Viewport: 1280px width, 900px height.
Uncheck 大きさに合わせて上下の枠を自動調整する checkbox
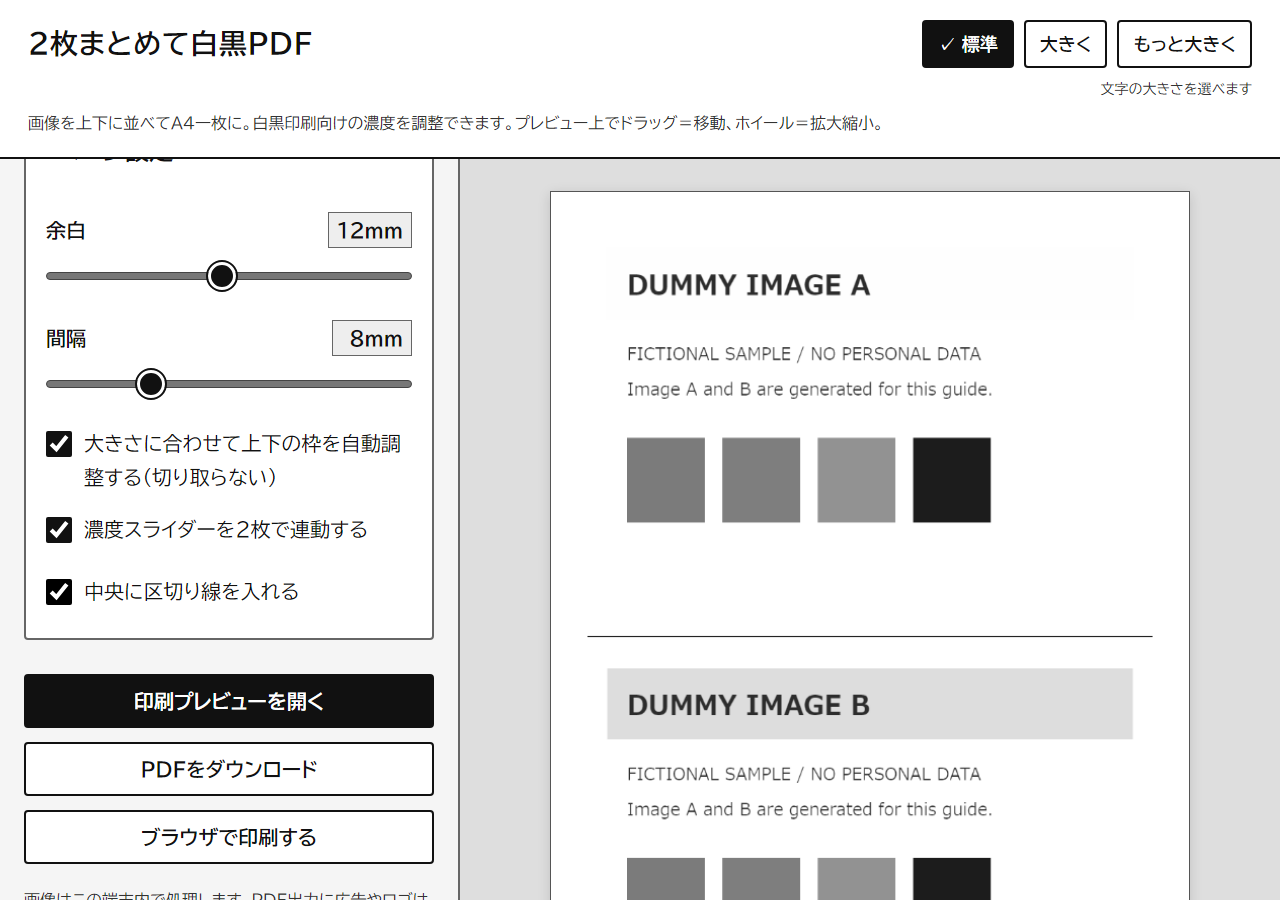coord(59,444)
